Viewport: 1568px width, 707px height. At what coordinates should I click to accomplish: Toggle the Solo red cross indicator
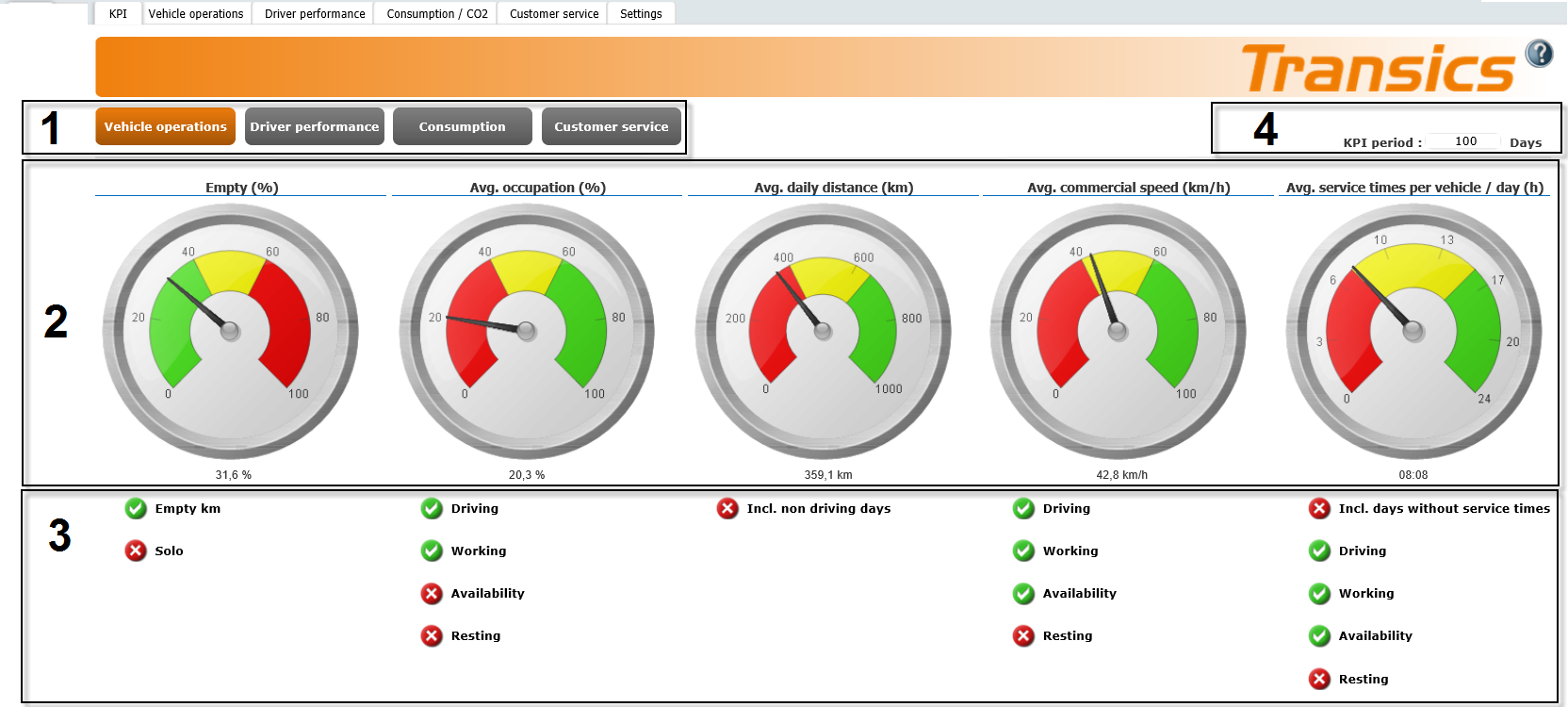[x=136, y=551]
